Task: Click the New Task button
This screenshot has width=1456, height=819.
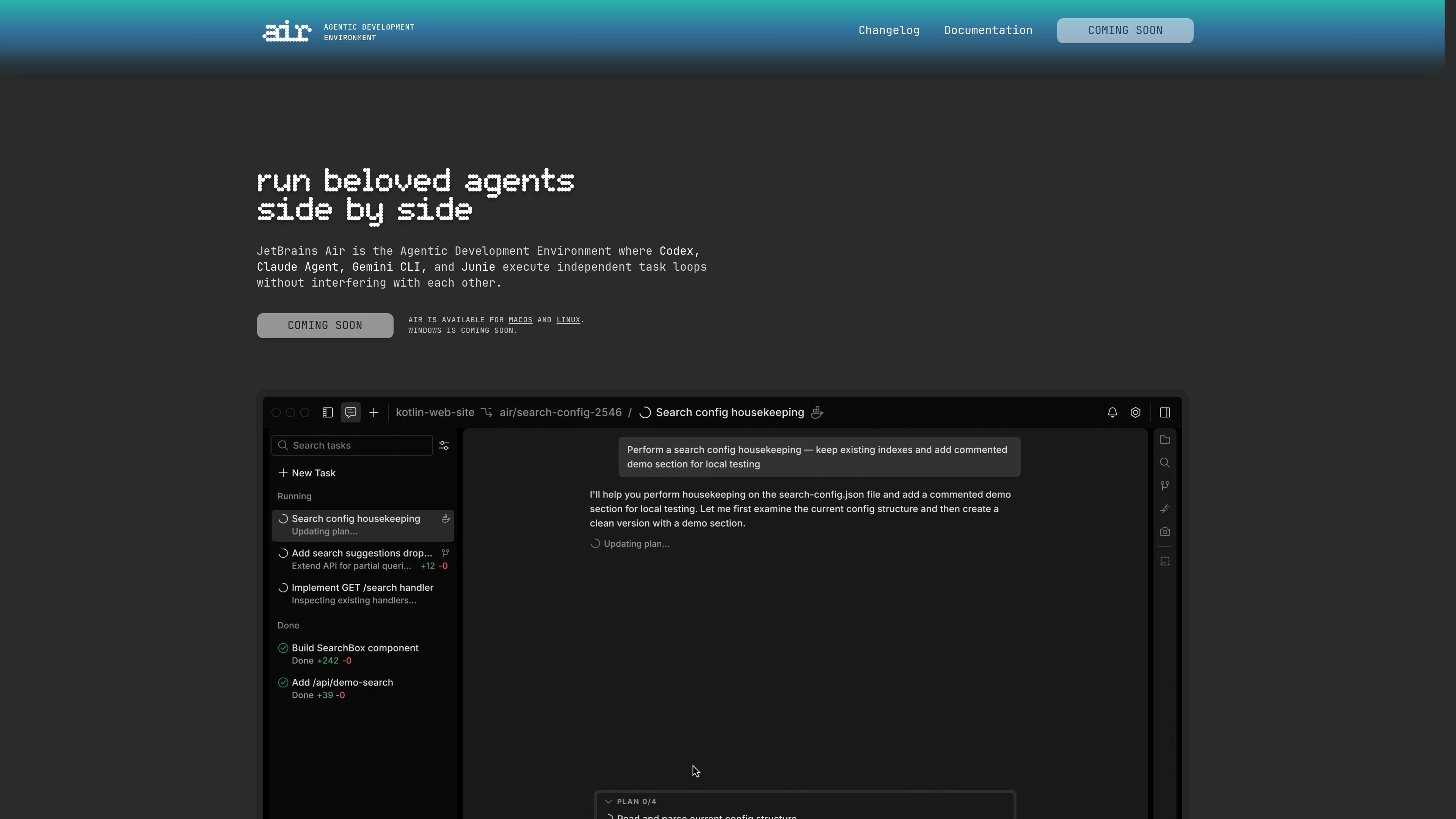Action: (307, 473)
